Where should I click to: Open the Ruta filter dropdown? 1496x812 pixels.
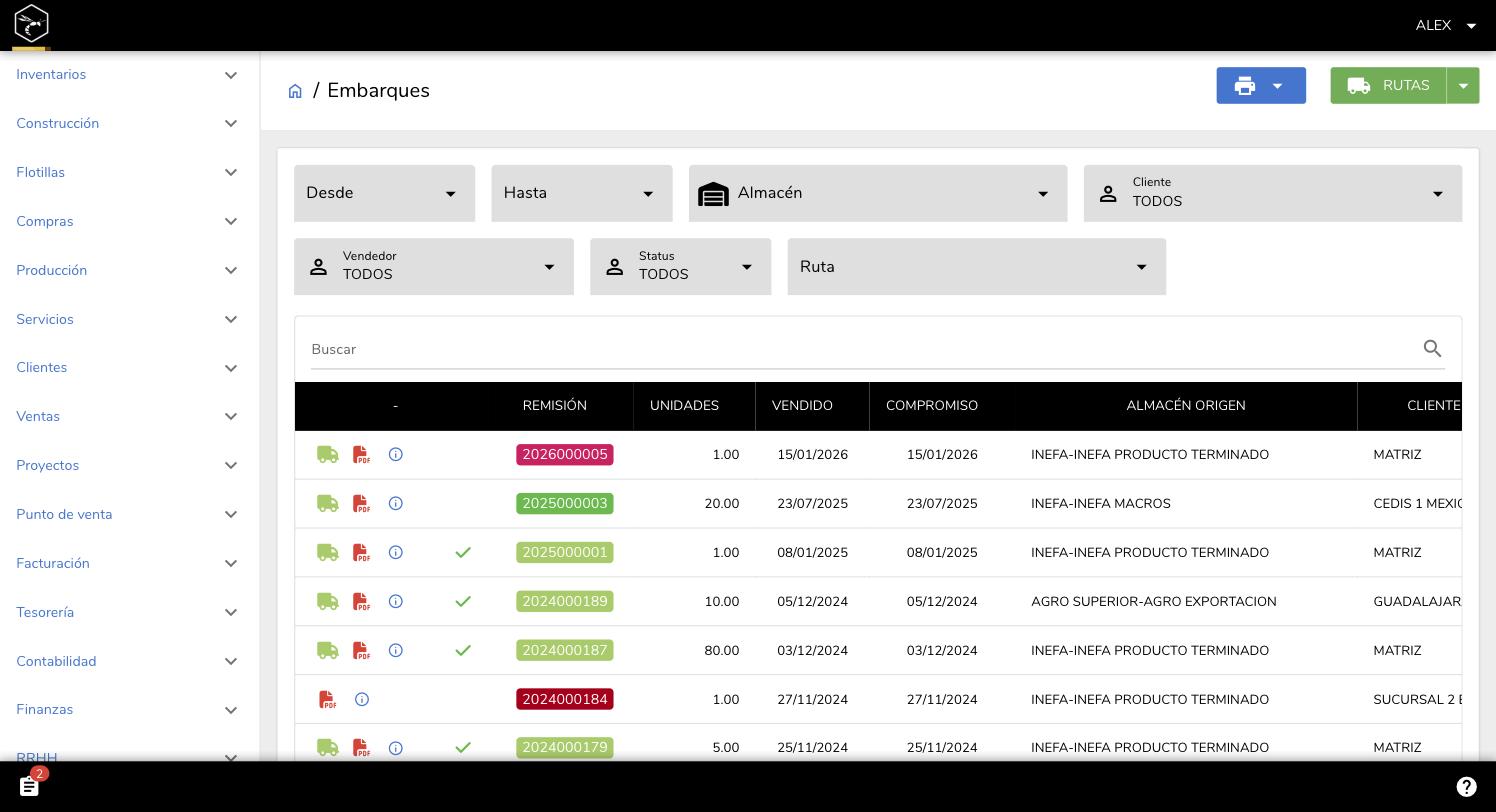pyautogui.click(x=977, y=267)
